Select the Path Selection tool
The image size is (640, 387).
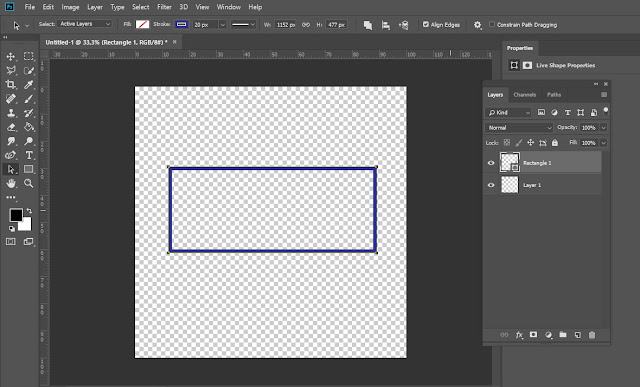coord(11,169)
